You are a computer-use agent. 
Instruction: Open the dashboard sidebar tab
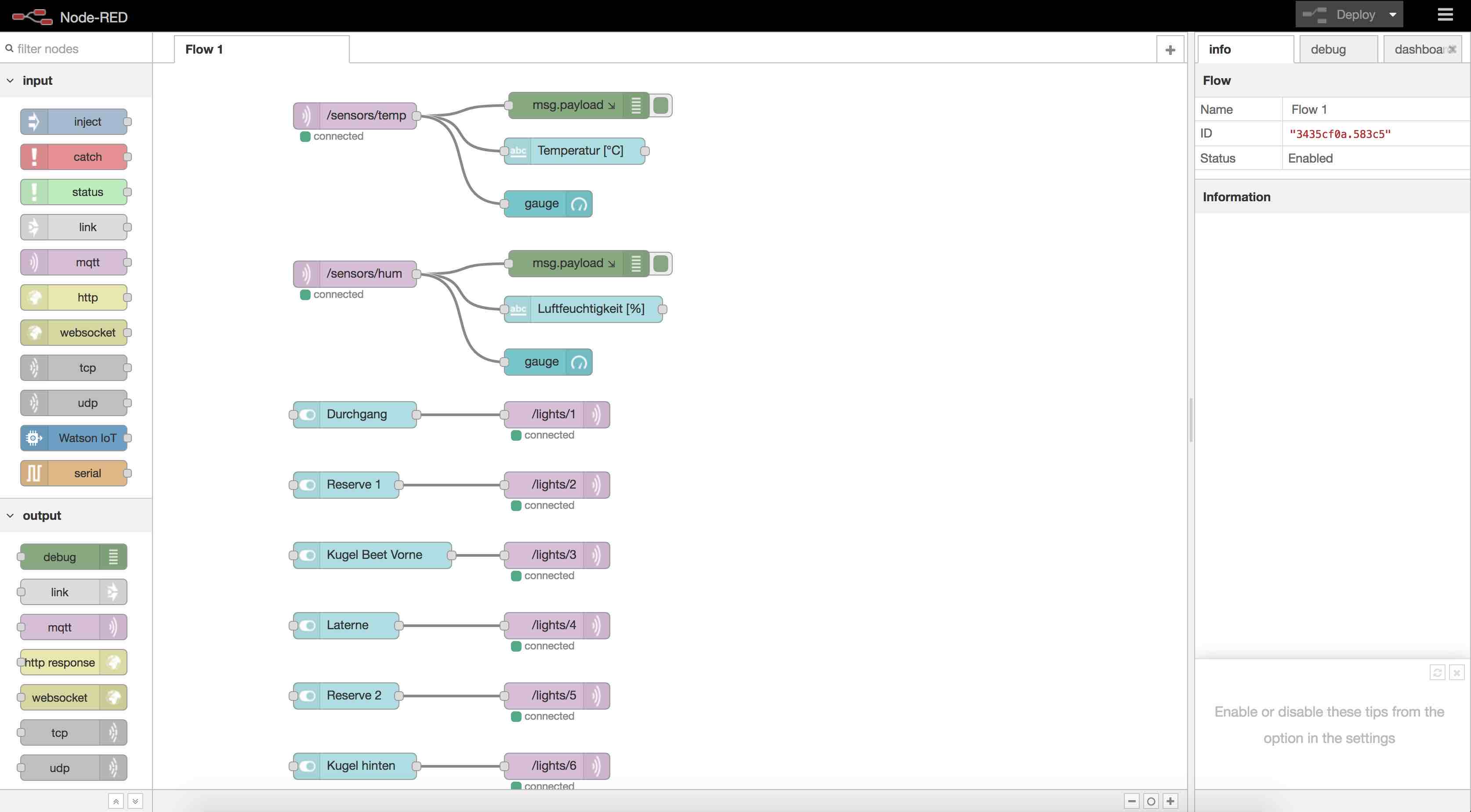coord(1418,50)
